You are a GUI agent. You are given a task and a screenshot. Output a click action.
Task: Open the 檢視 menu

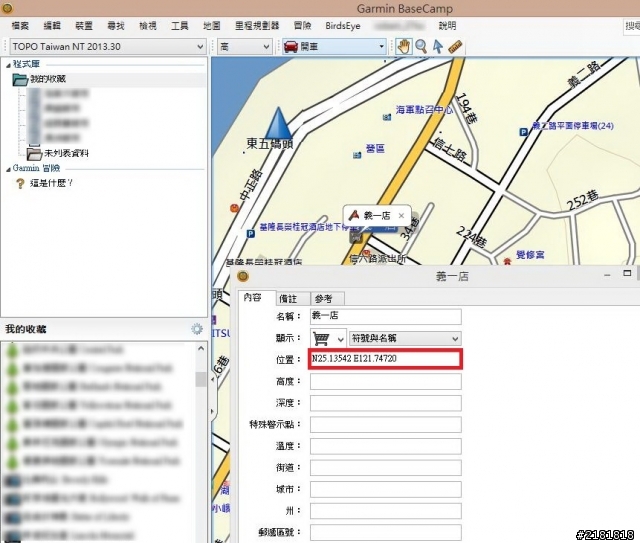point(147,26)
